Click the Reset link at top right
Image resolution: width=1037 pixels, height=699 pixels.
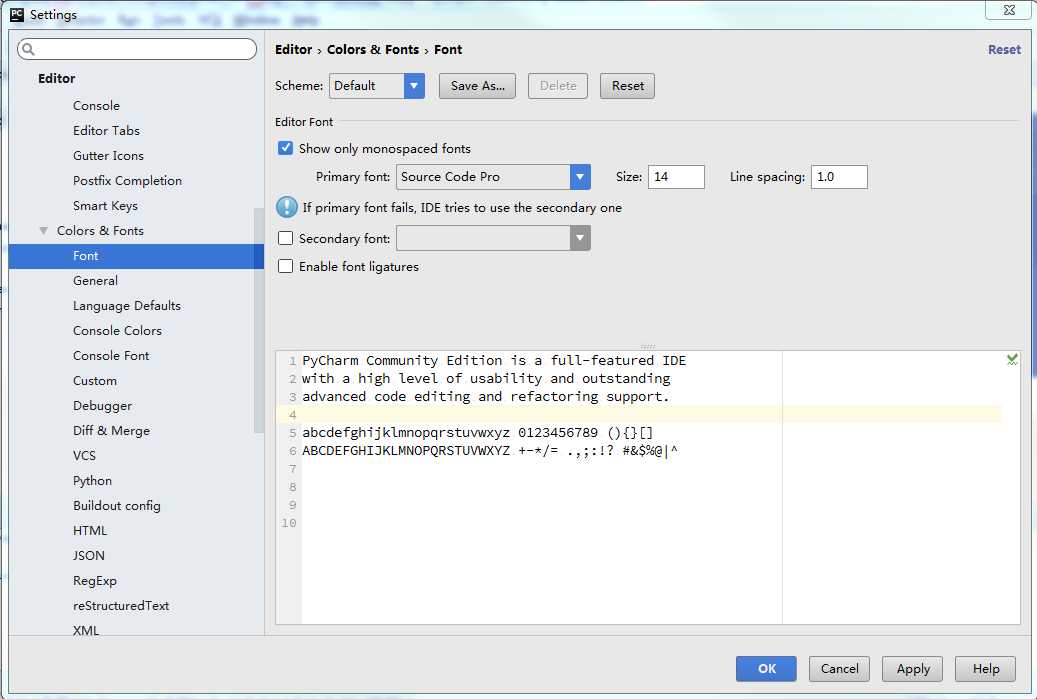[x=1004, y=50]
